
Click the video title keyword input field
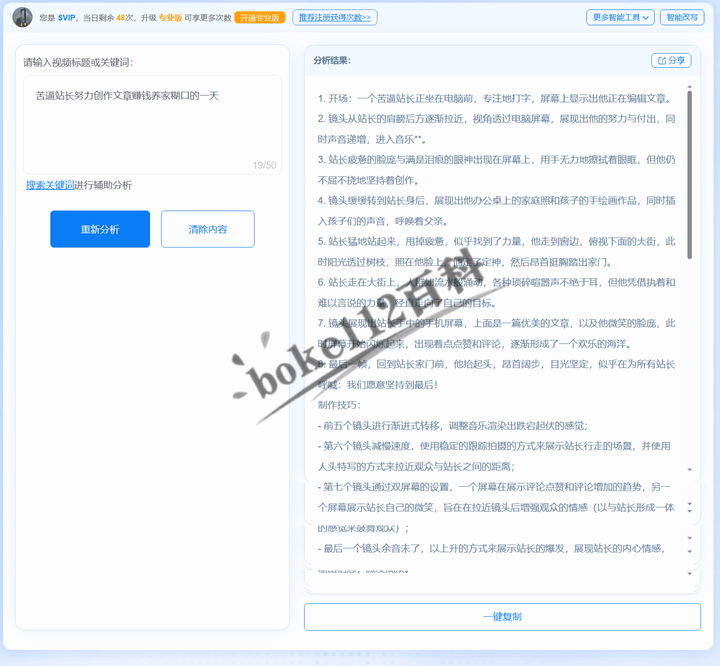pos(152,124)
